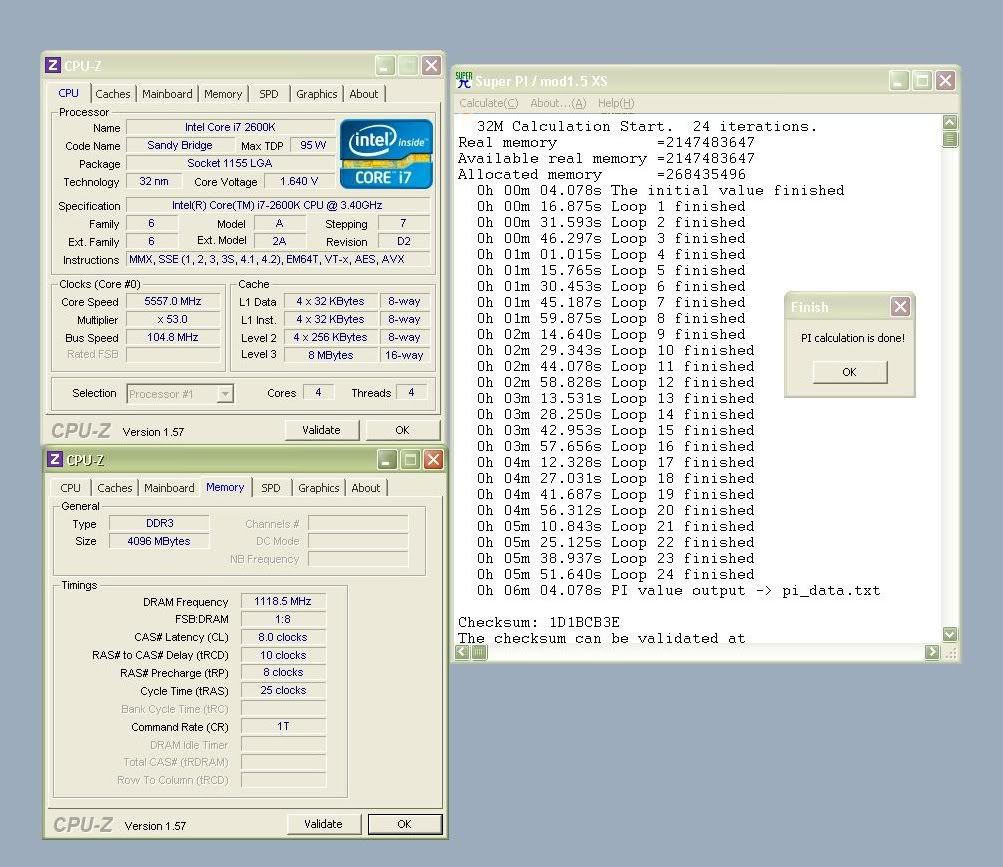
Task: Click the Code Name value 'Sandy Bridge'
Action: (x=180, y=145)
